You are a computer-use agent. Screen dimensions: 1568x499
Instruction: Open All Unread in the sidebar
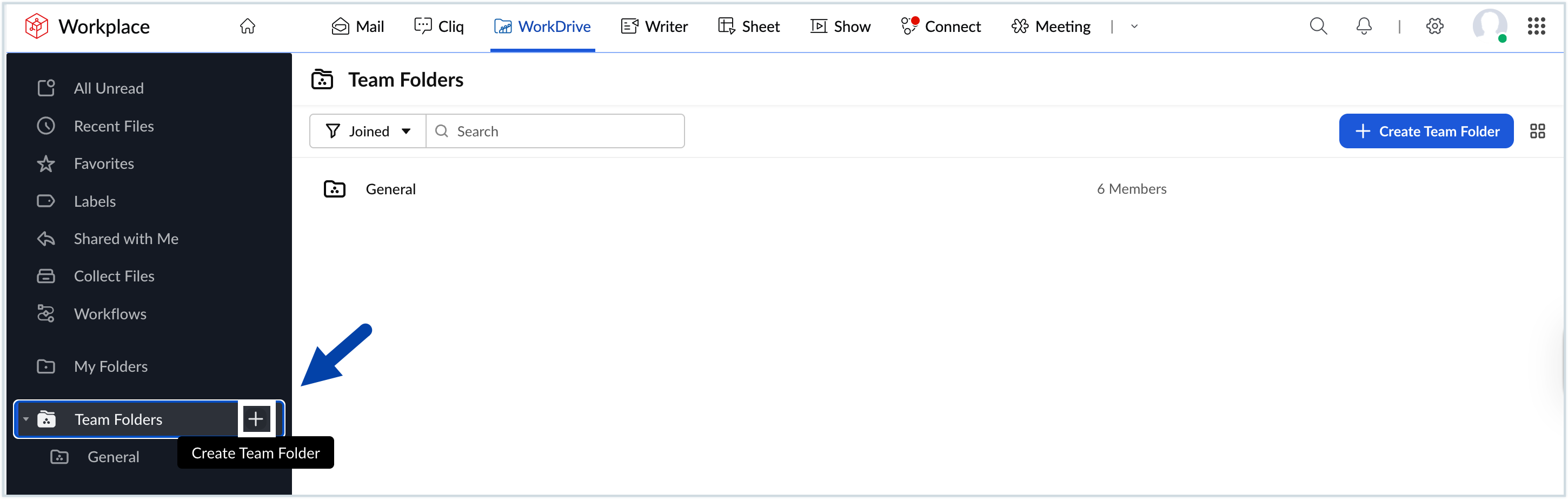[108, 88]
